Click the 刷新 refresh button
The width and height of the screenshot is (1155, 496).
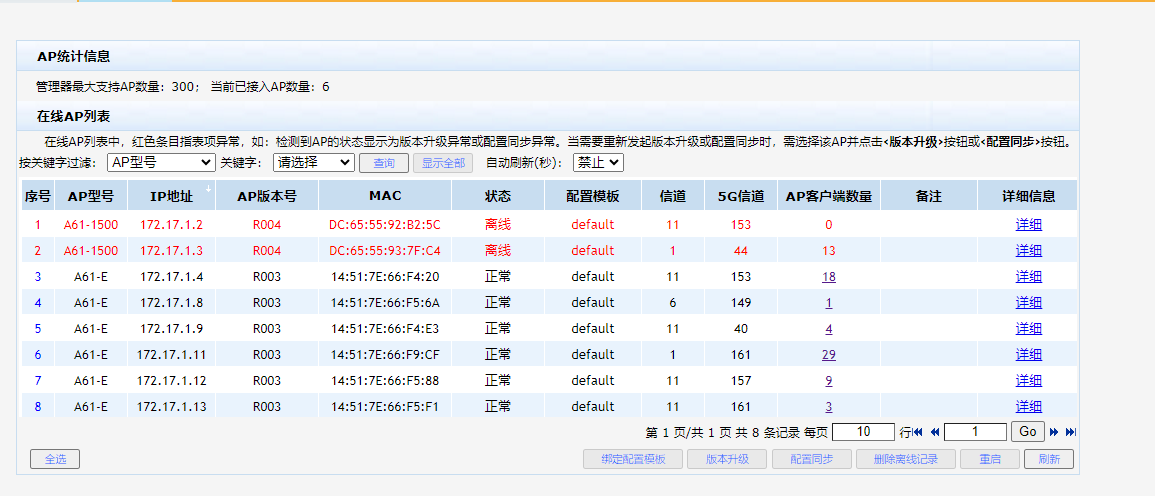[x=1048, y=459]
